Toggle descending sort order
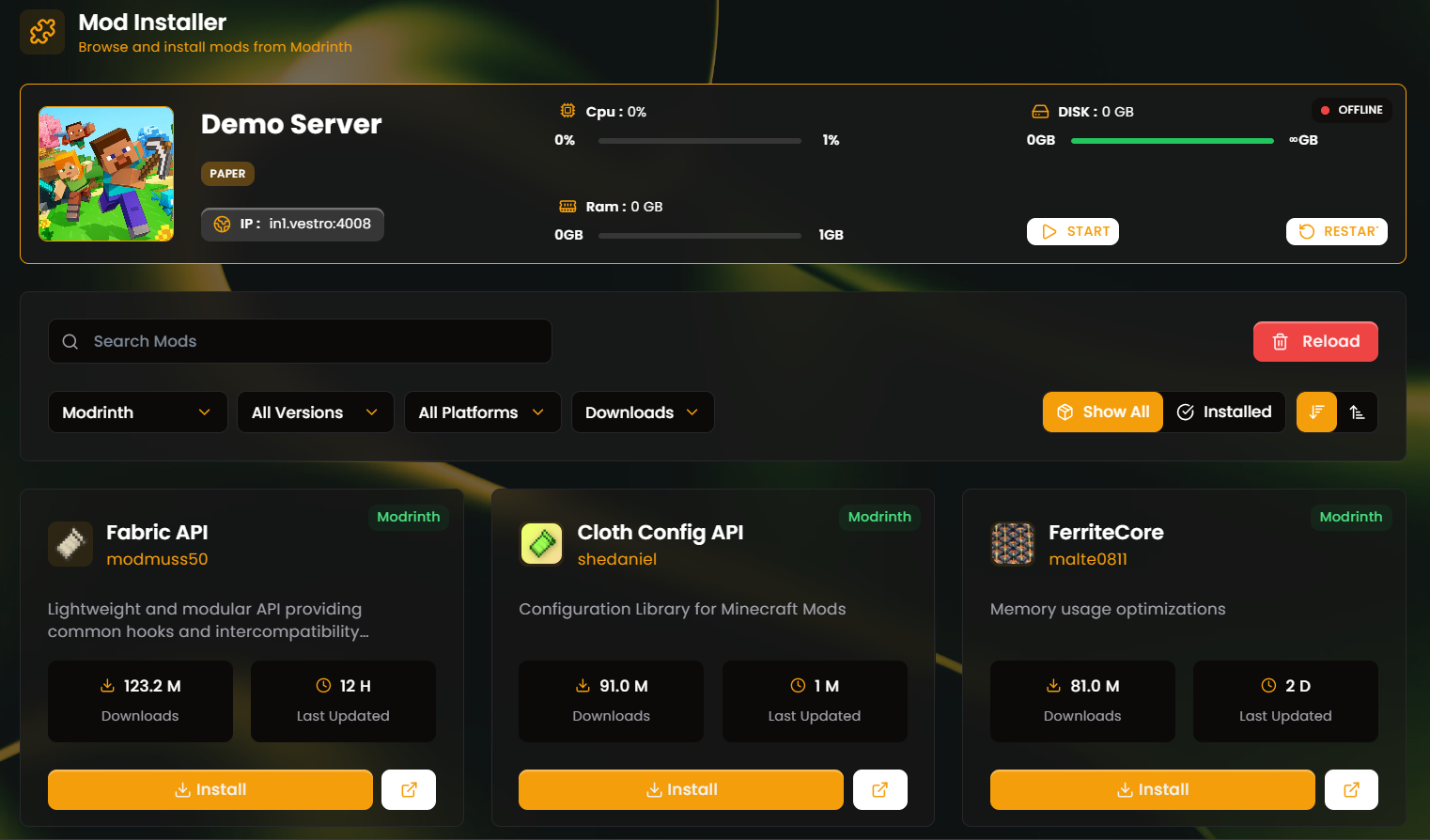 tap(1315, 412)
